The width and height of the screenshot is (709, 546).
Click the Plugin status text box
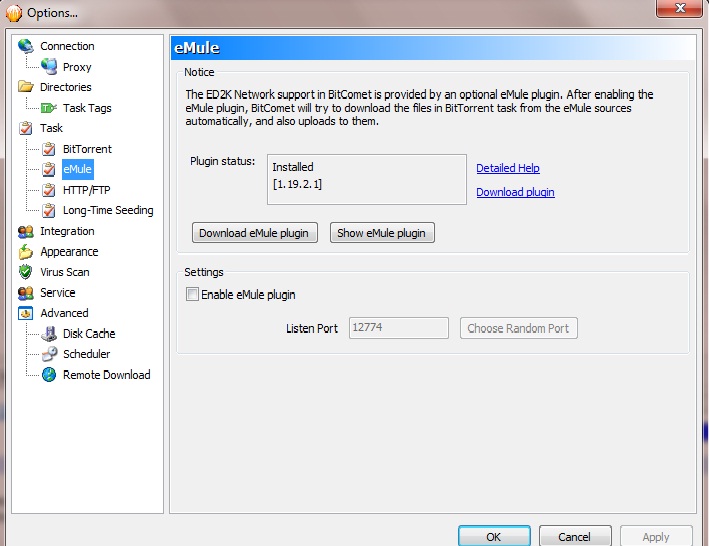(x=367, y=179)
